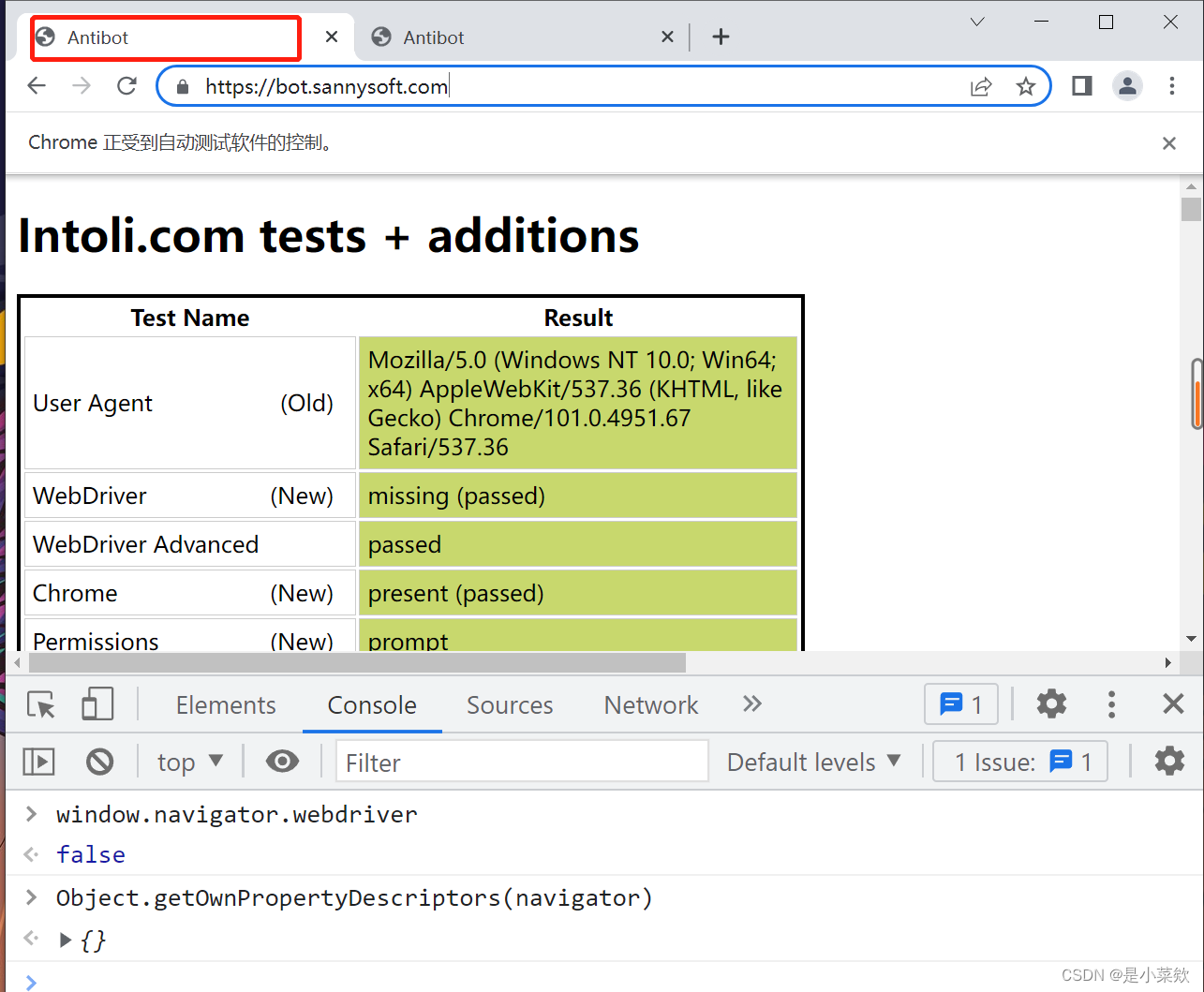The width and height of the screenshot is (1204, 992).
Task: Click the 'Intoli.com tests + additions' heading
Action: tap(329, 235)
